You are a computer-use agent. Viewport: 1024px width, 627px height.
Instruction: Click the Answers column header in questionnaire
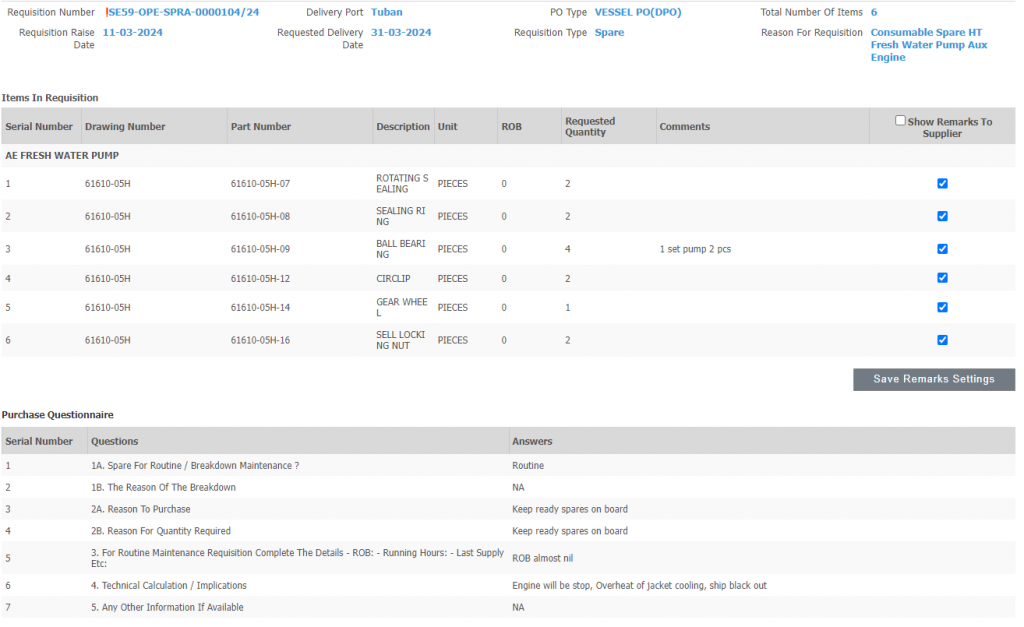click(x=532, y=441)
